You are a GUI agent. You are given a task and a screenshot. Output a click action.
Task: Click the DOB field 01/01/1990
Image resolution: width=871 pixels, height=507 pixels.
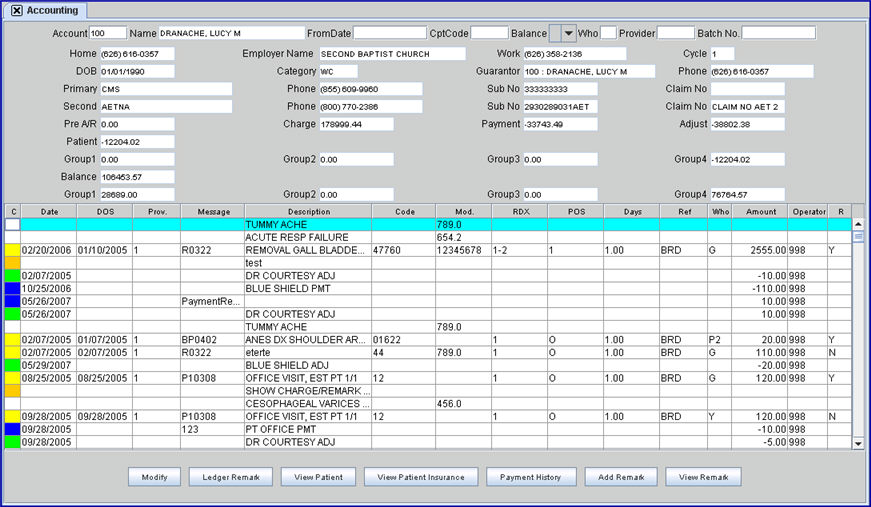pyautogui.click(x=137, y=72)
